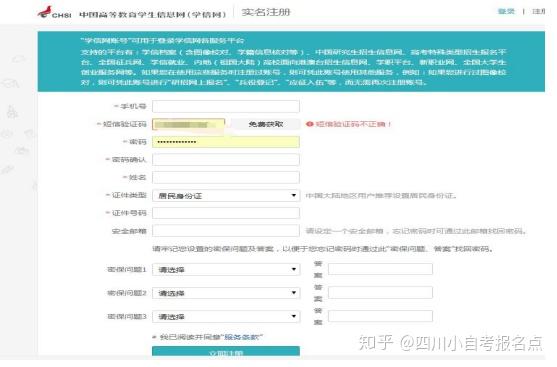
Task: Select the 密码 password field
Action: 226,142
